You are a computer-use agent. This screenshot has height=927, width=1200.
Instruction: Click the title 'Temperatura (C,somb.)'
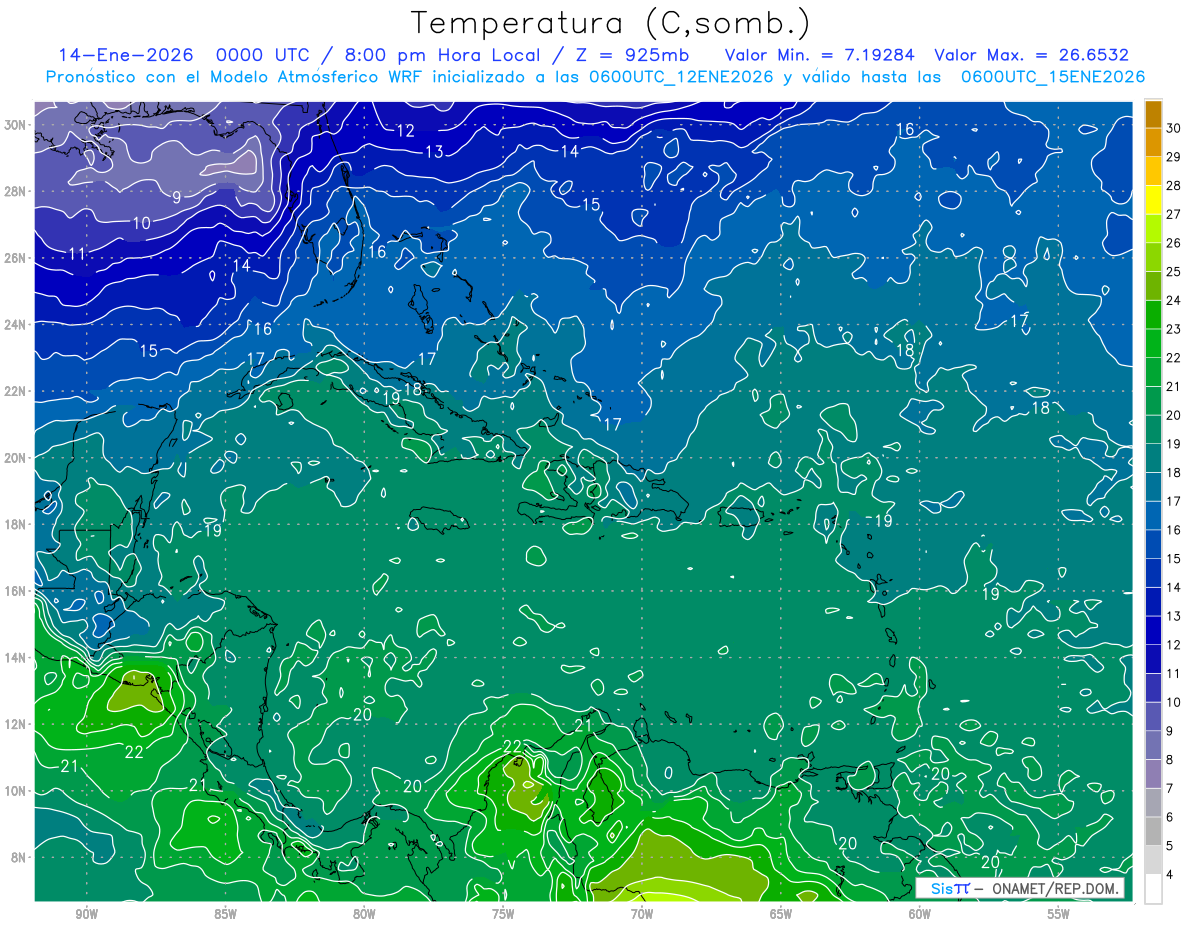611,23
